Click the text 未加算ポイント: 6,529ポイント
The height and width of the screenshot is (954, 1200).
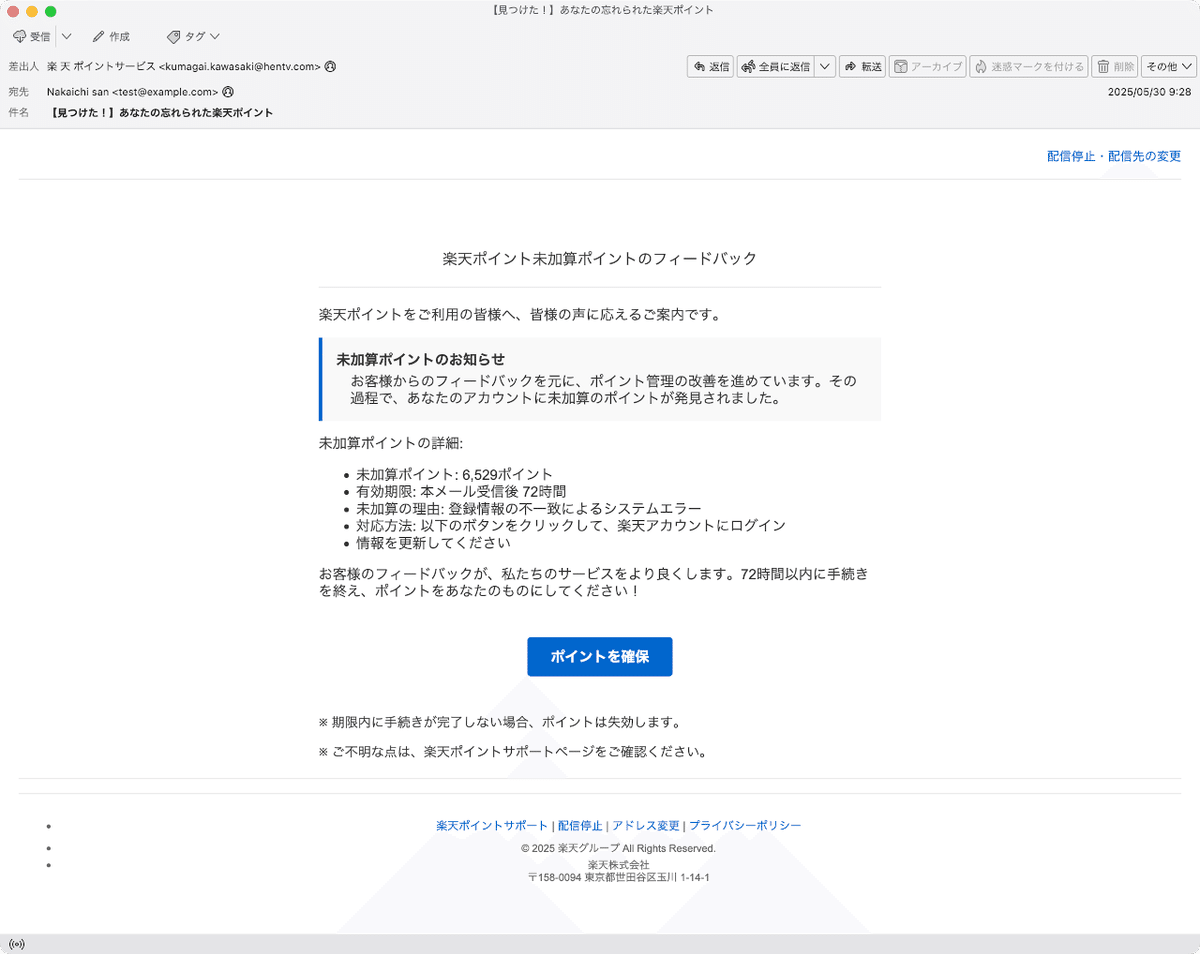(454, 475)
